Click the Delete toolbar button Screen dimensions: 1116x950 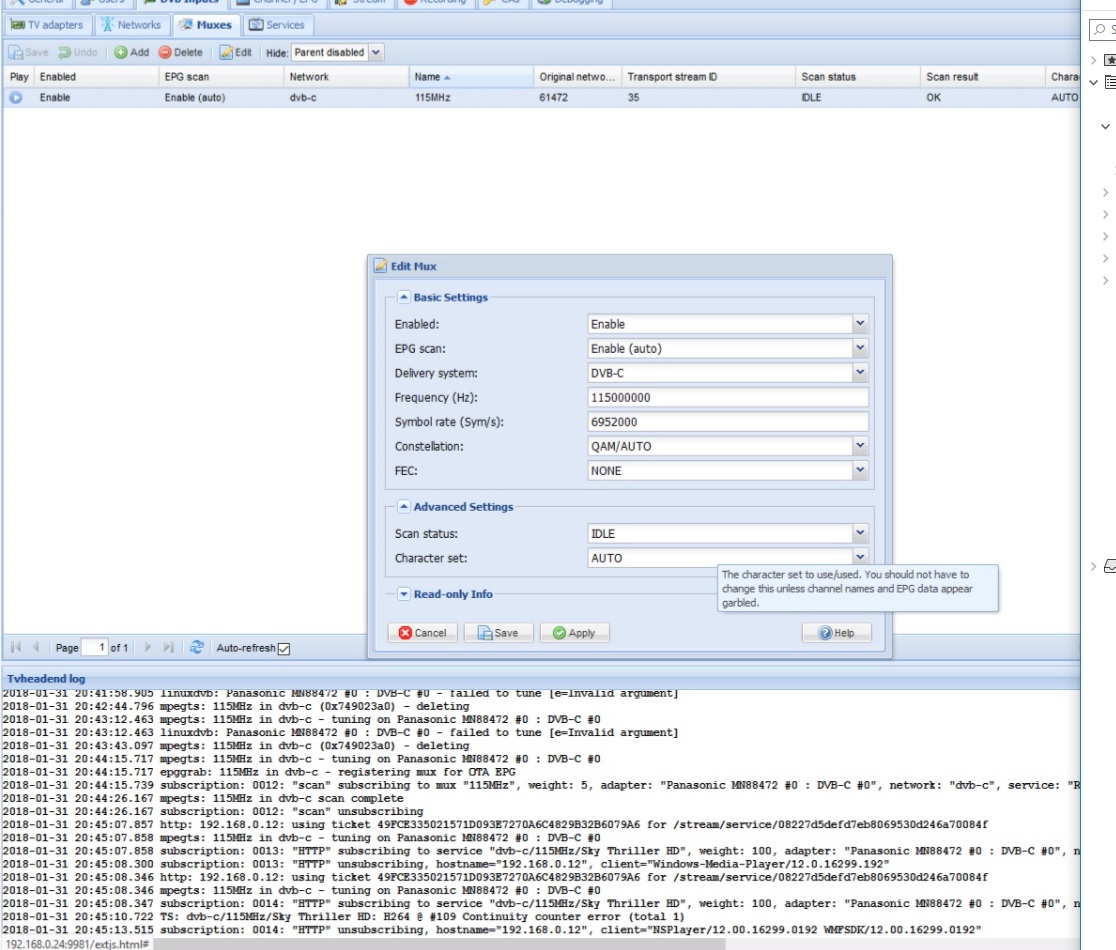coord(180,52)
